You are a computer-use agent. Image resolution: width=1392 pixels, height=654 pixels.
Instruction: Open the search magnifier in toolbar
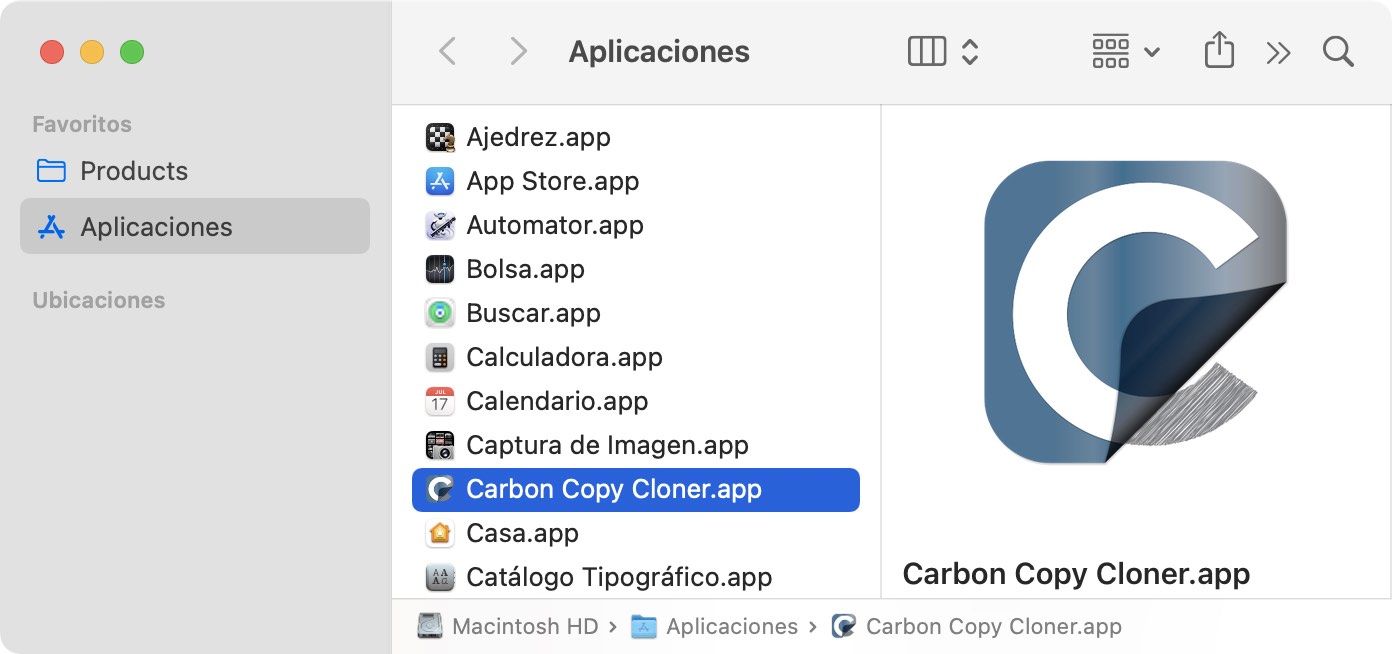(1338, 51)
